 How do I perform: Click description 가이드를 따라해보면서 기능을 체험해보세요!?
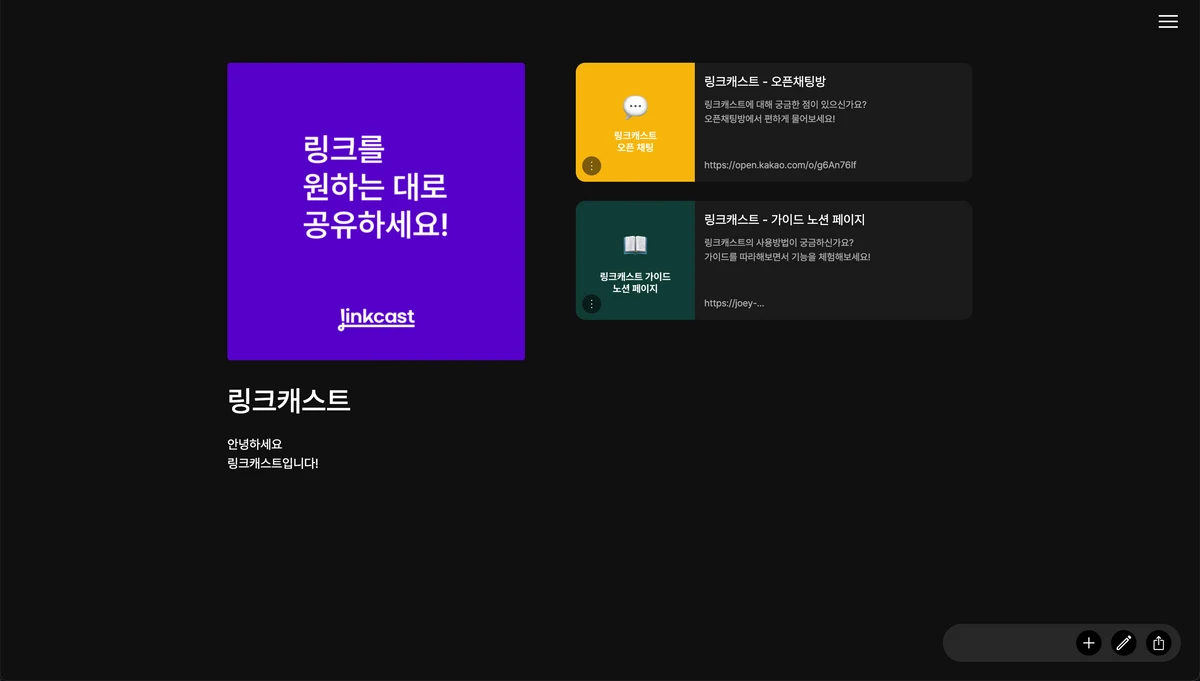click(788, 257)
